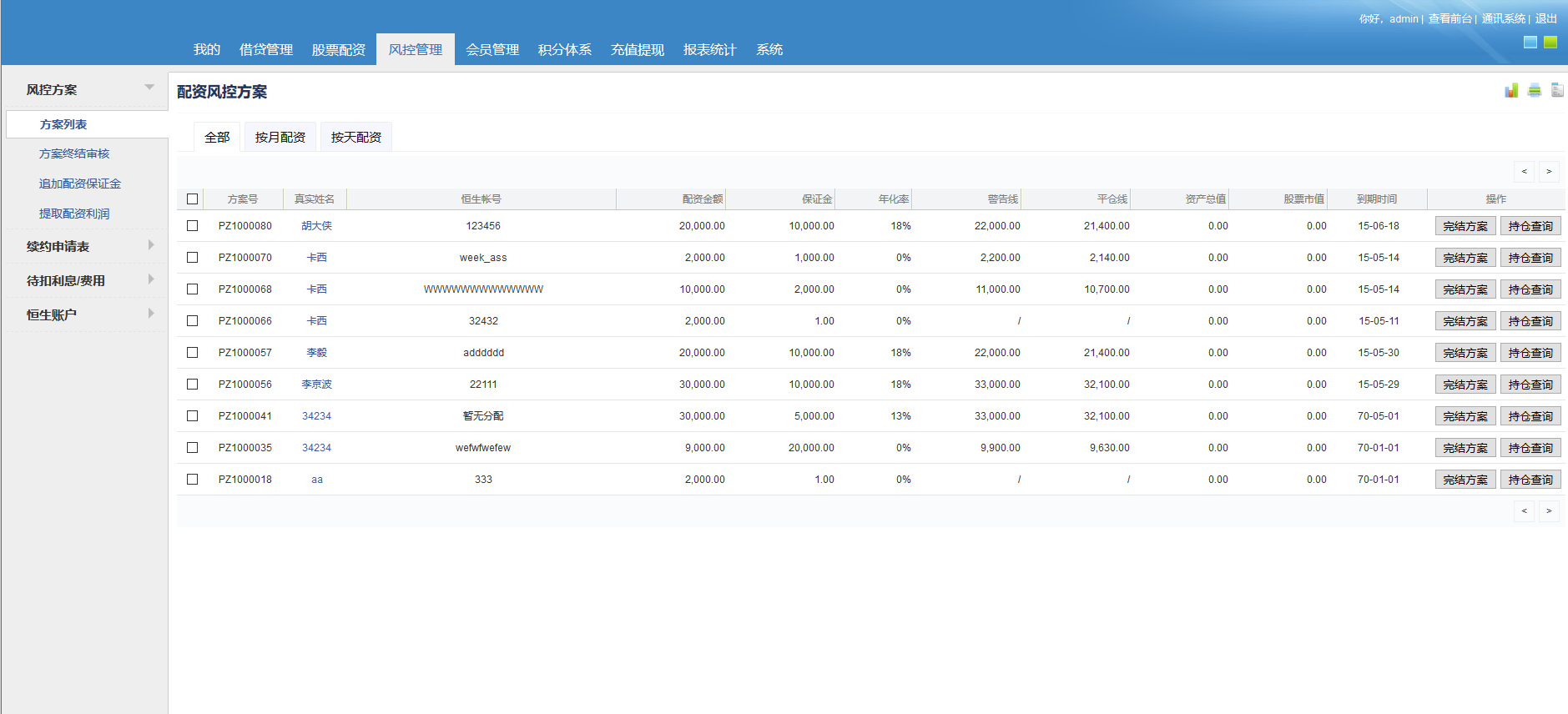Expand the 恒生账户 sidebar section
Screen dimensions: 1568x714
tap(150, 314)
